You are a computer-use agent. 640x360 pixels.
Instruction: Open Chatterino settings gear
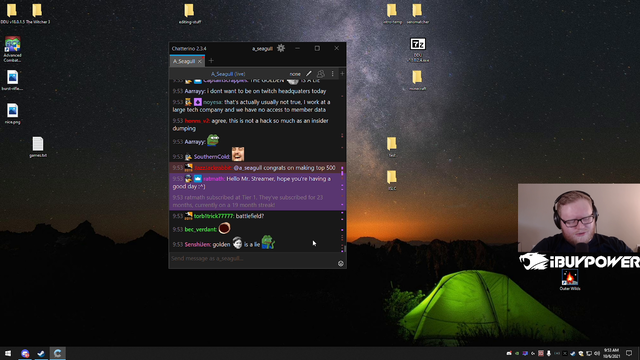pyautogui.click(x=281, y=48)
